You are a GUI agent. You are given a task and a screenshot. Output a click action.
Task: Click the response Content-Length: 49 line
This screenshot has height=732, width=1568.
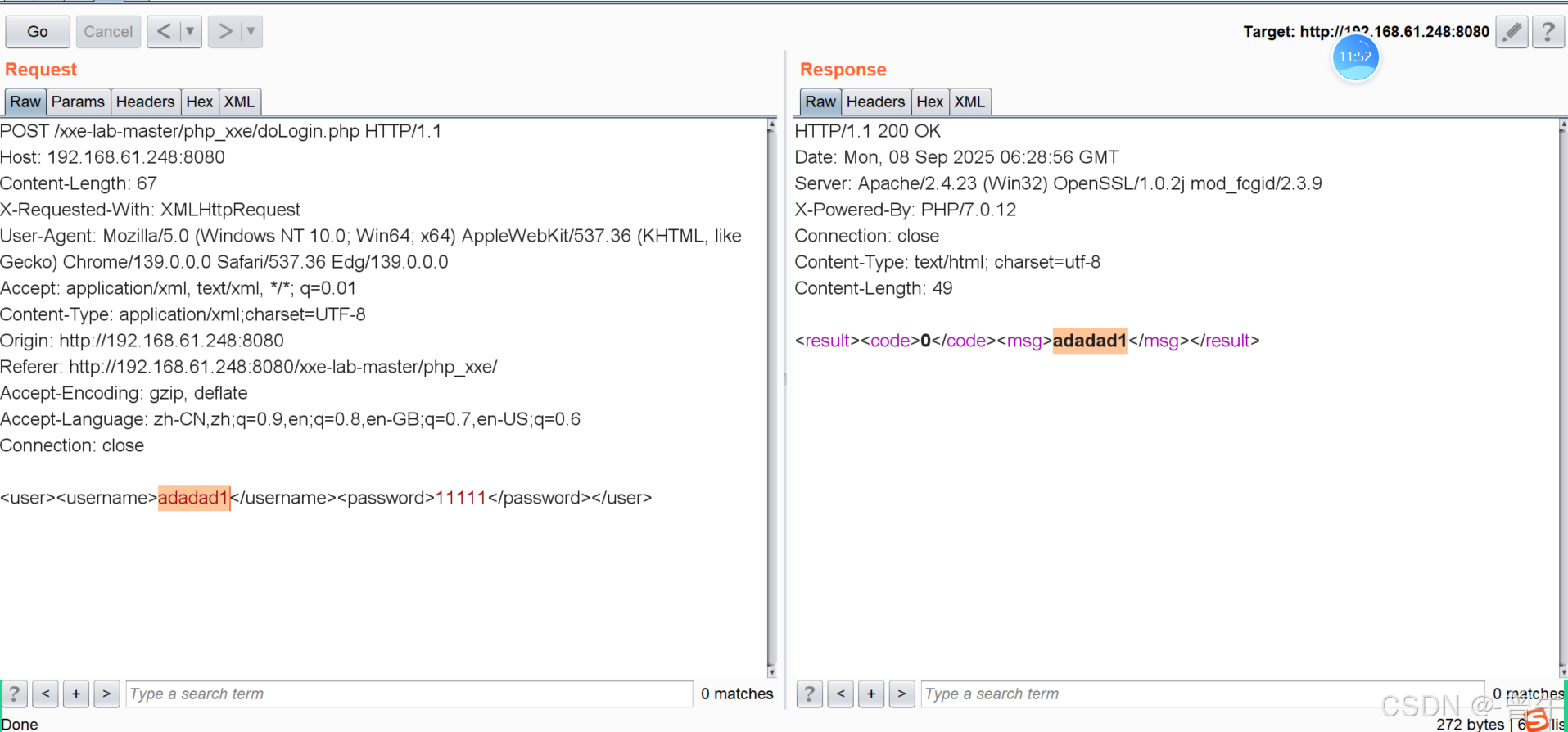[874, 288]
